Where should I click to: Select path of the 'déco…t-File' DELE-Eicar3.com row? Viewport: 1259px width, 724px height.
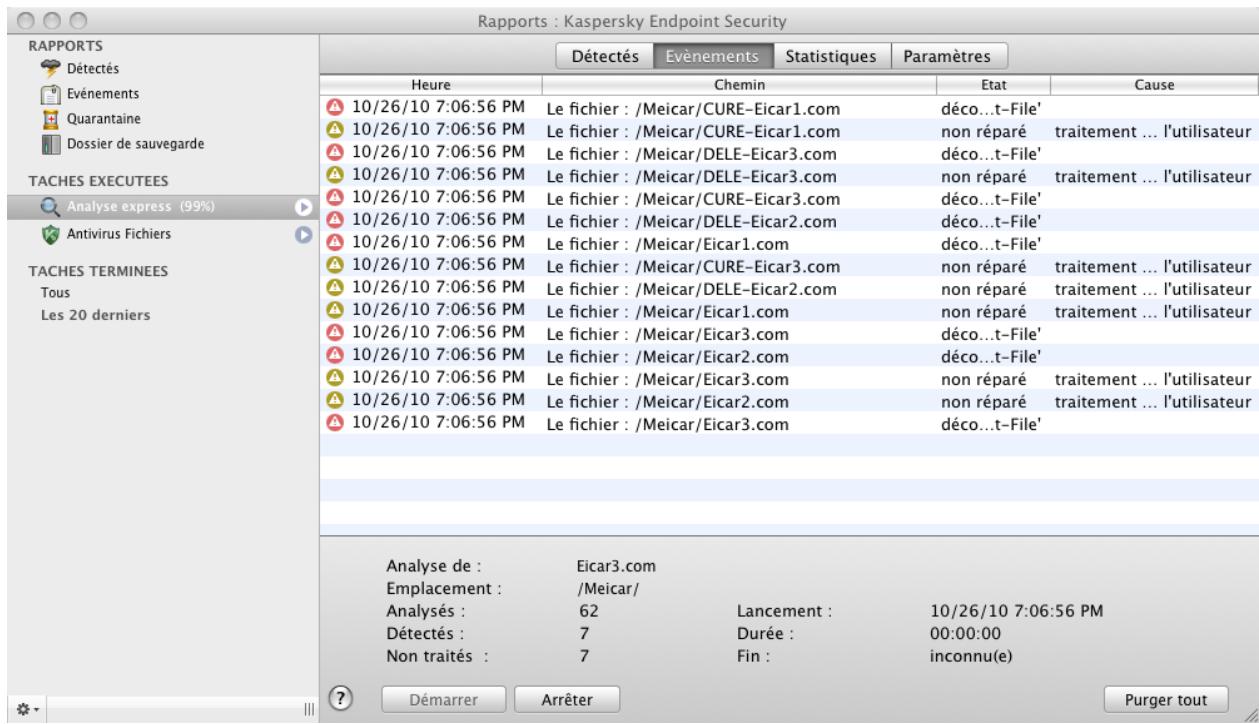tap(691, 154)
